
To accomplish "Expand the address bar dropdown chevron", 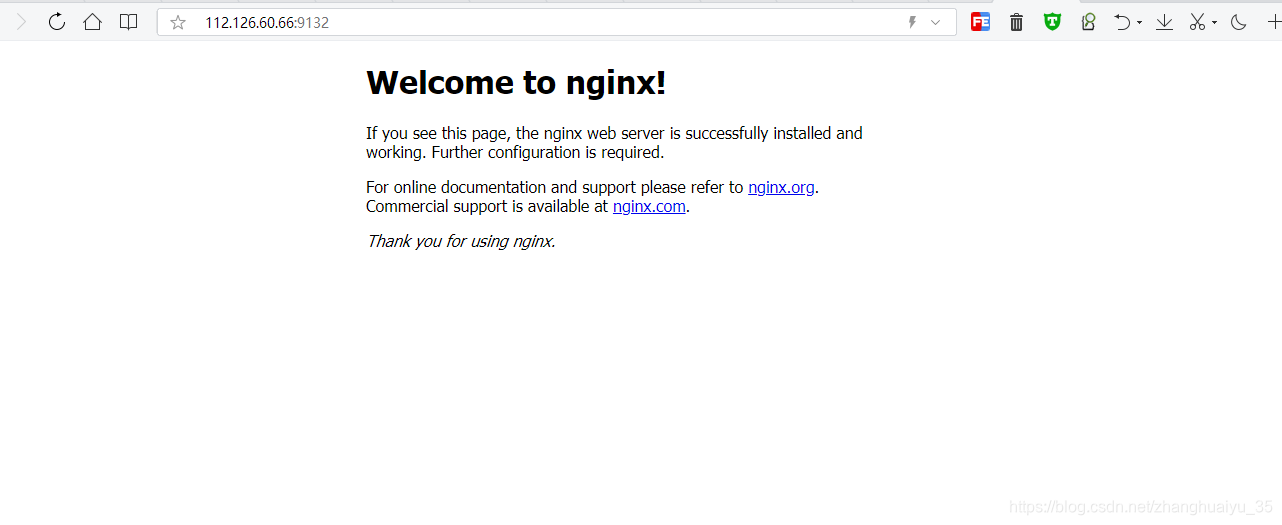I will pos(936,22).
